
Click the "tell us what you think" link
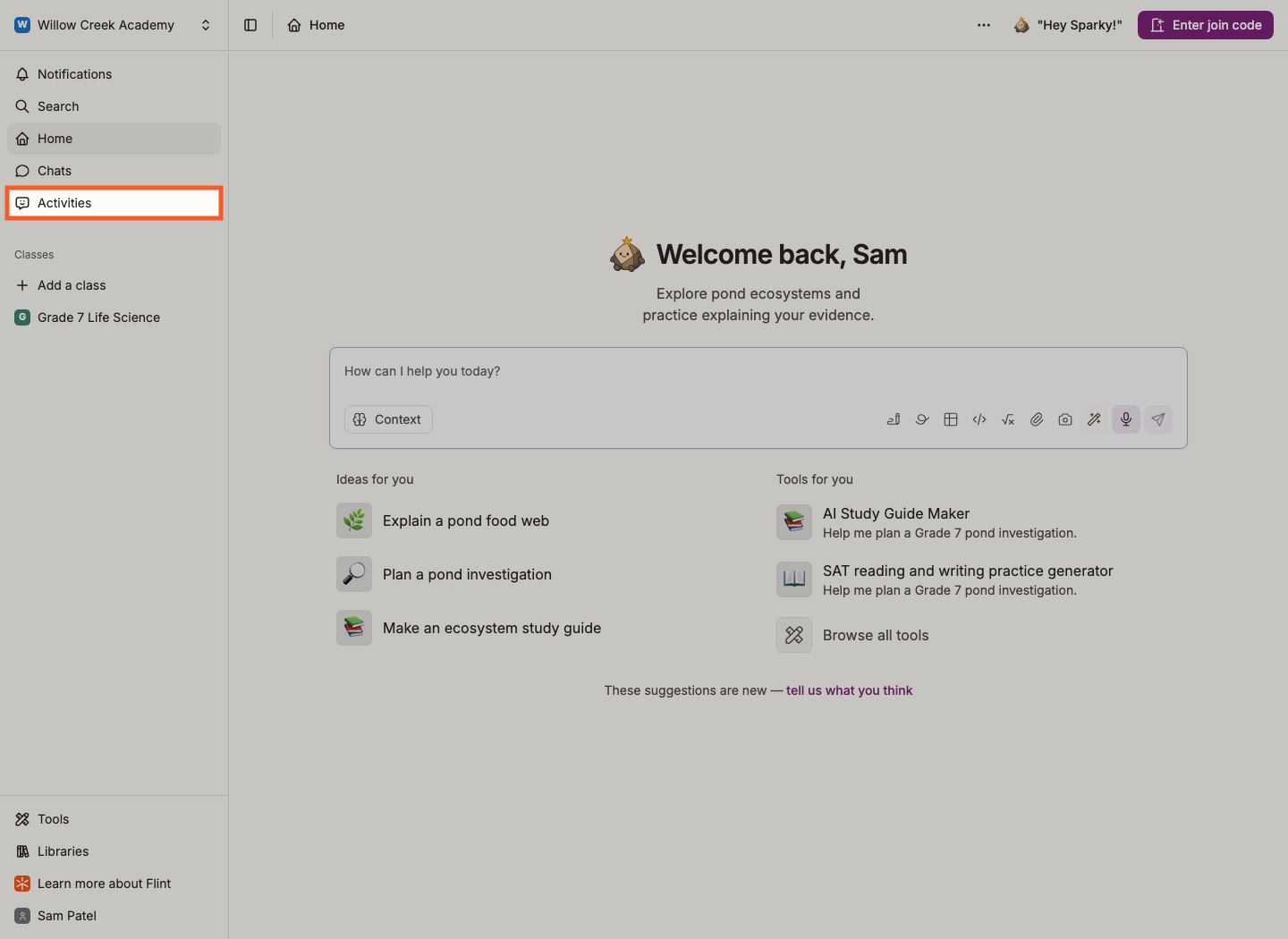(850, 690)
